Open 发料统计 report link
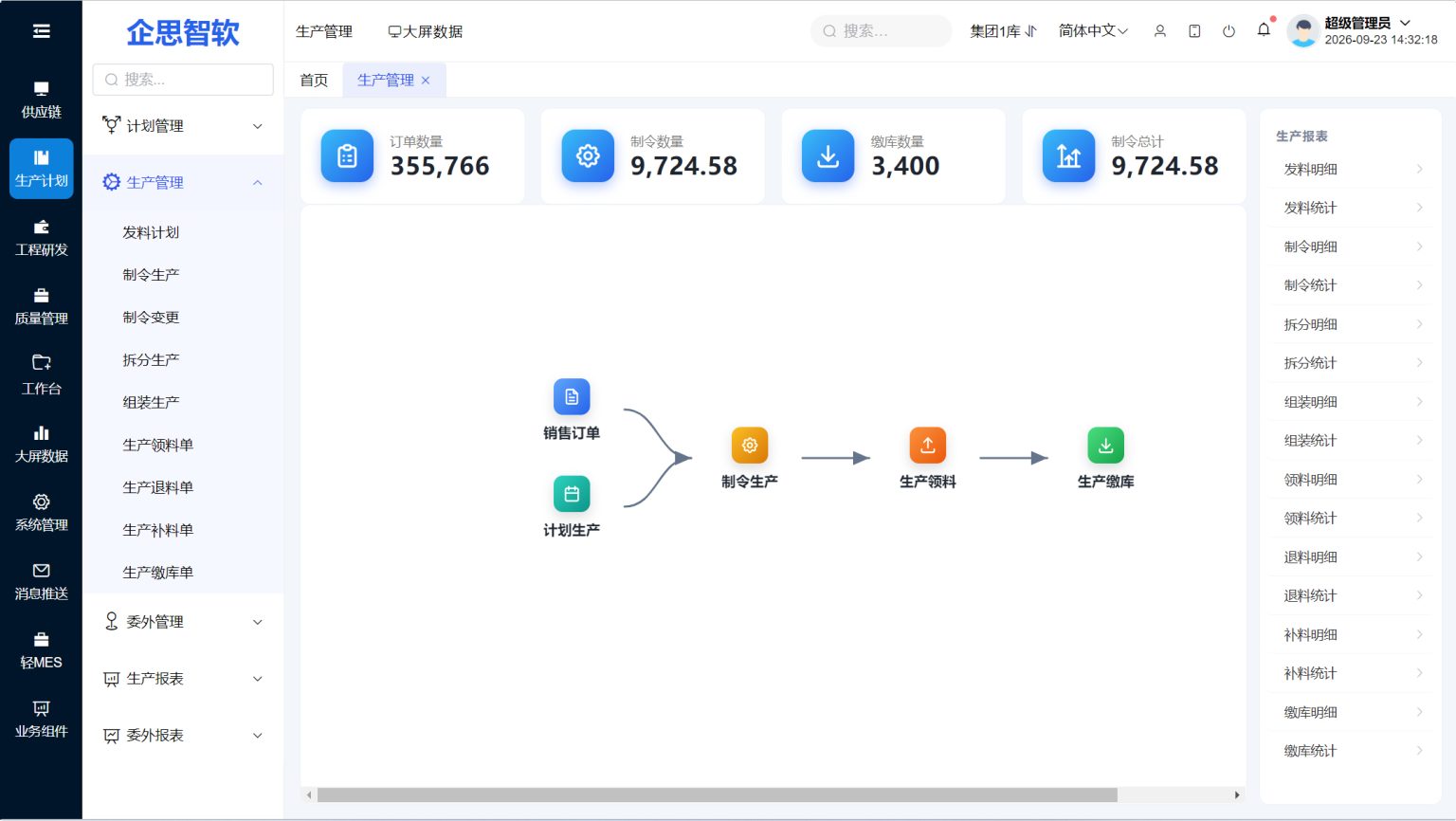 (x=1352, y=208)
